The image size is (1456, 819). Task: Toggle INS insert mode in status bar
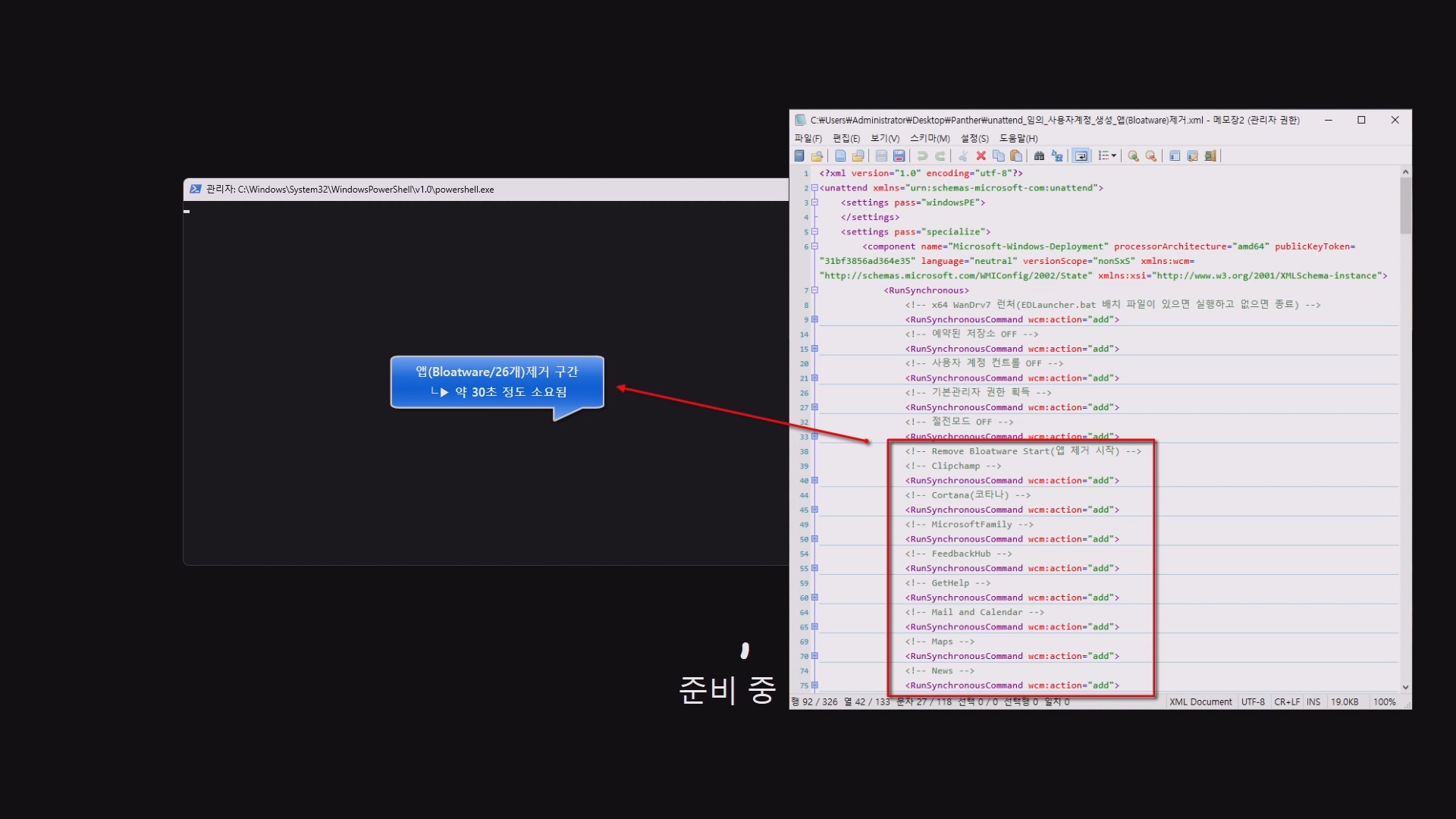tap(1313, 701)
